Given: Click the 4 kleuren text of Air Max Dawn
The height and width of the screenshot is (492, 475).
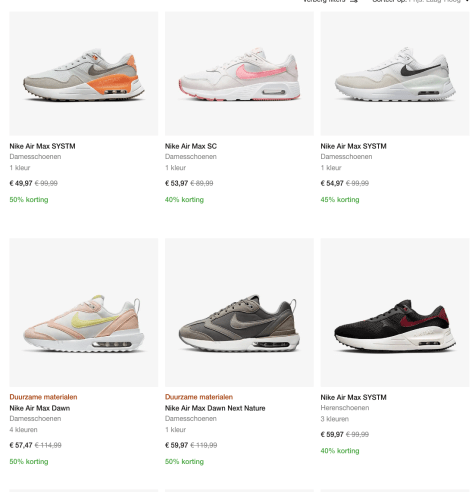Looking at the screenshot, I should pos(23,430).
